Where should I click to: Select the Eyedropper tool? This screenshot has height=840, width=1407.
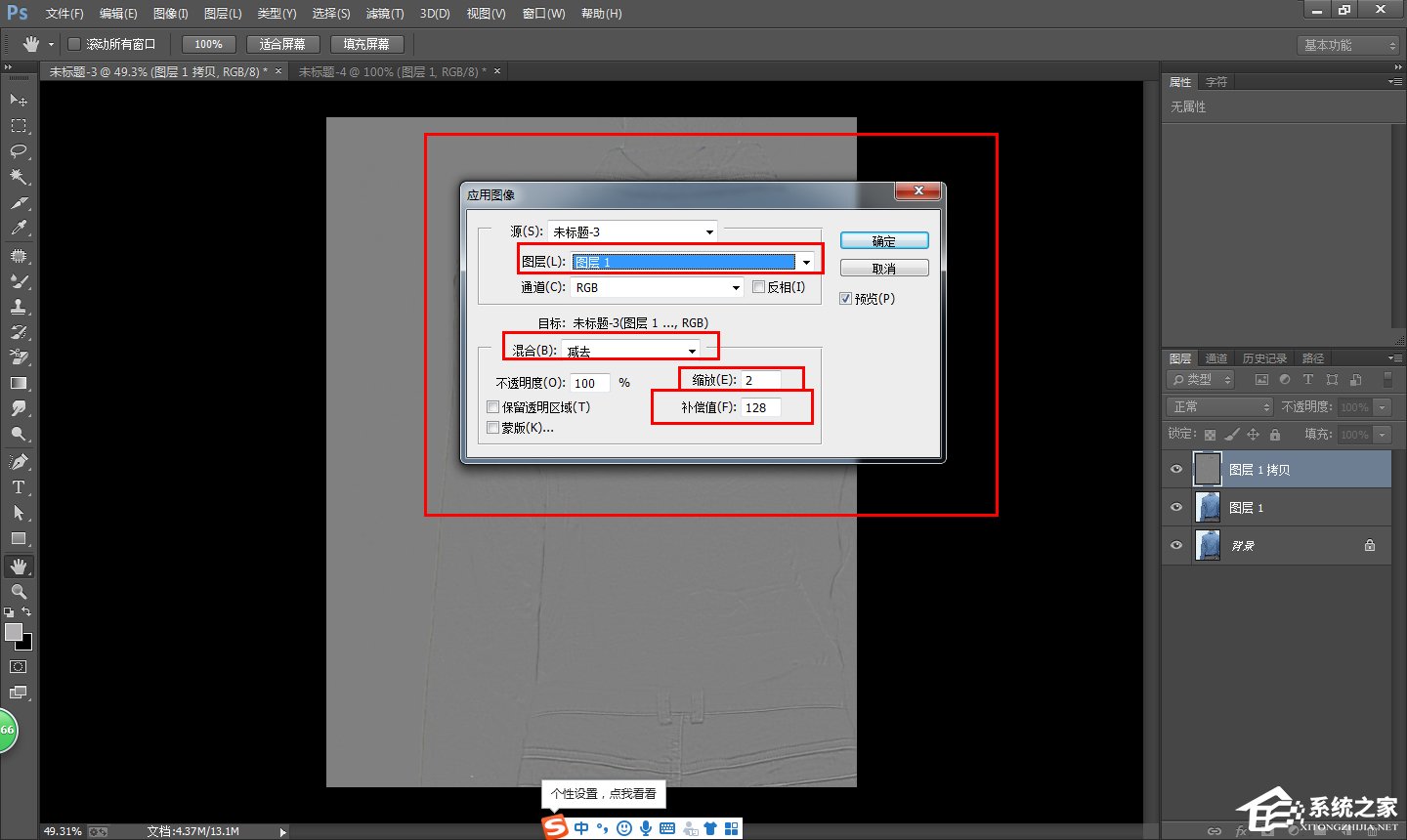[18, 229]
